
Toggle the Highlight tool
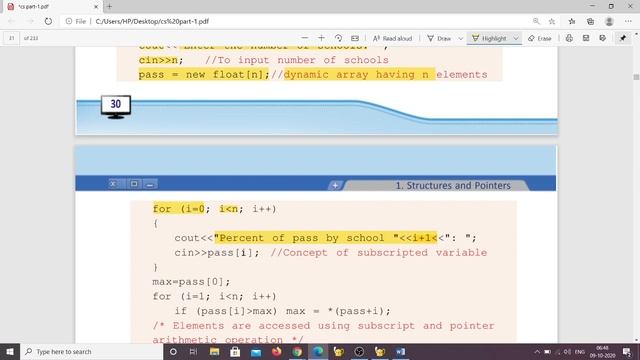[489, 38]
